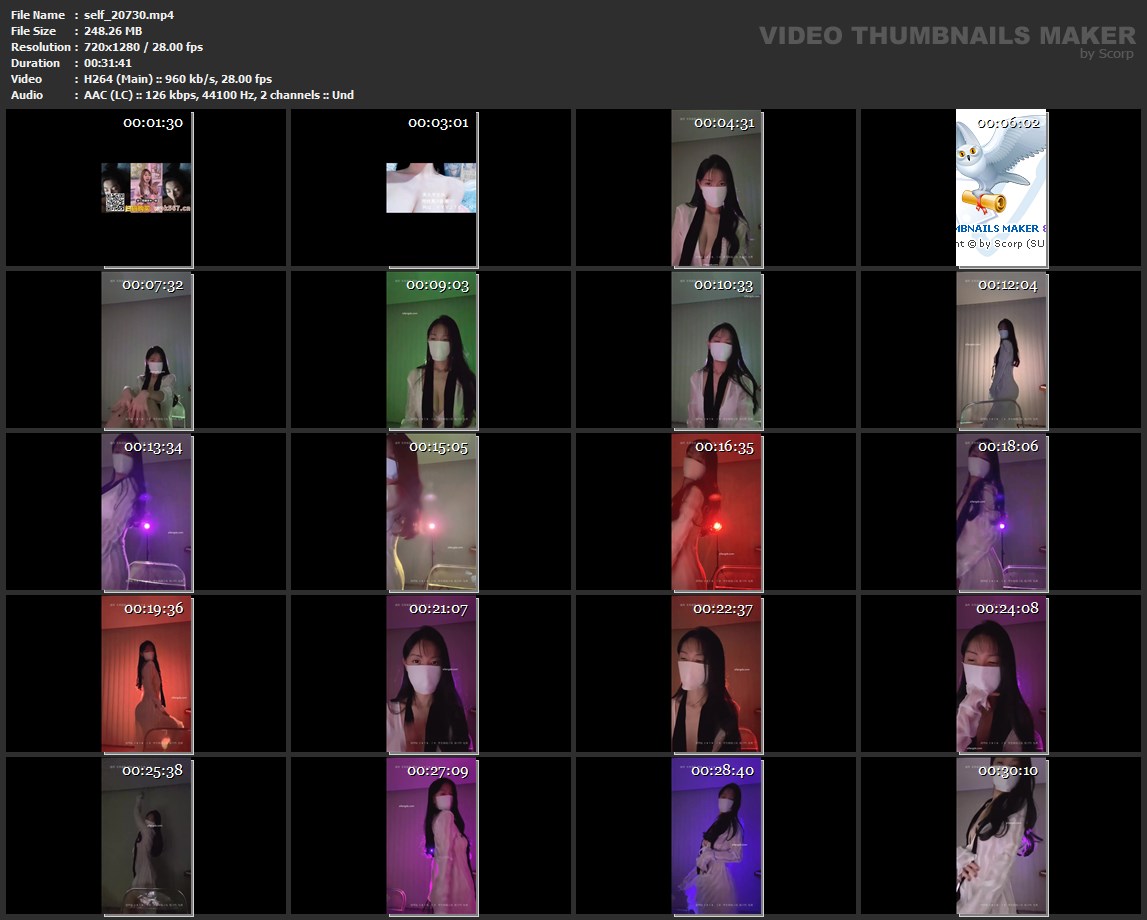Select the 00:07:32 frame thumbnail
1147x920 pixels.
(146, 350)
